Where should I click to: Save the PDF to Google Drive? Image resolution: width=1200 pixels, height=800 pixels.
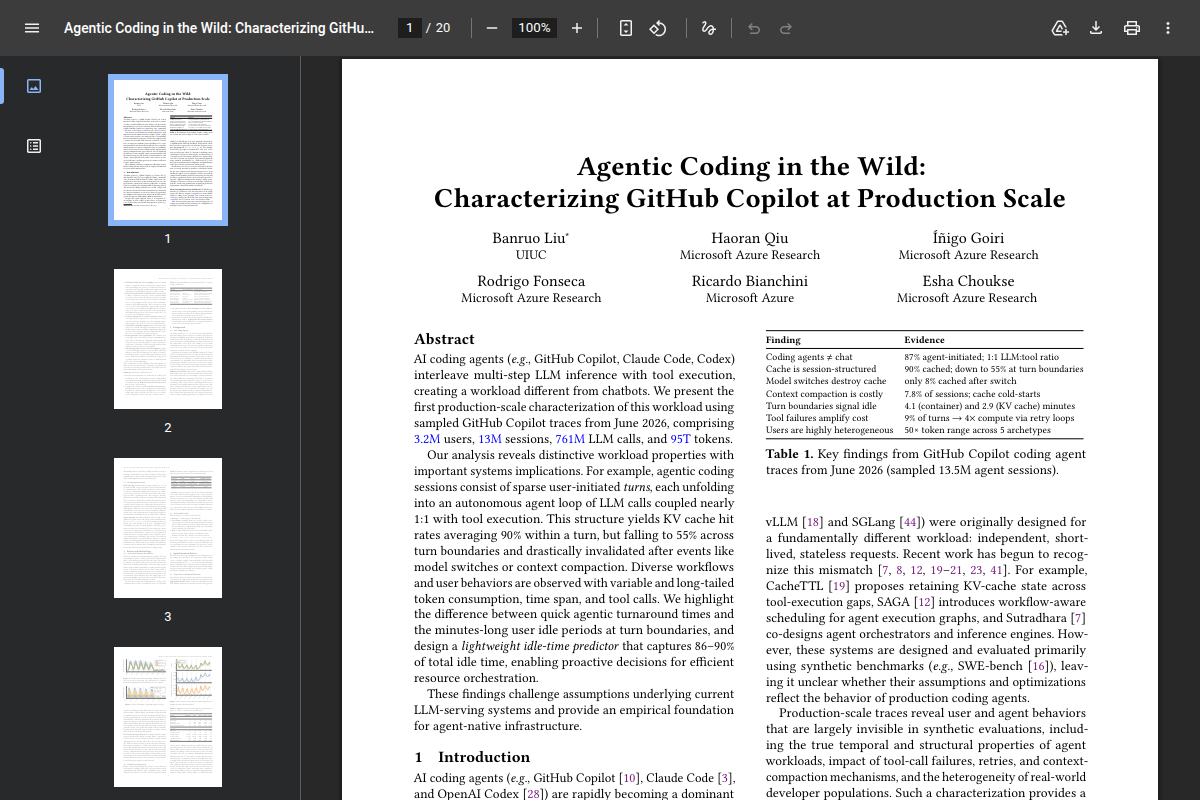tap(1060, 28)
